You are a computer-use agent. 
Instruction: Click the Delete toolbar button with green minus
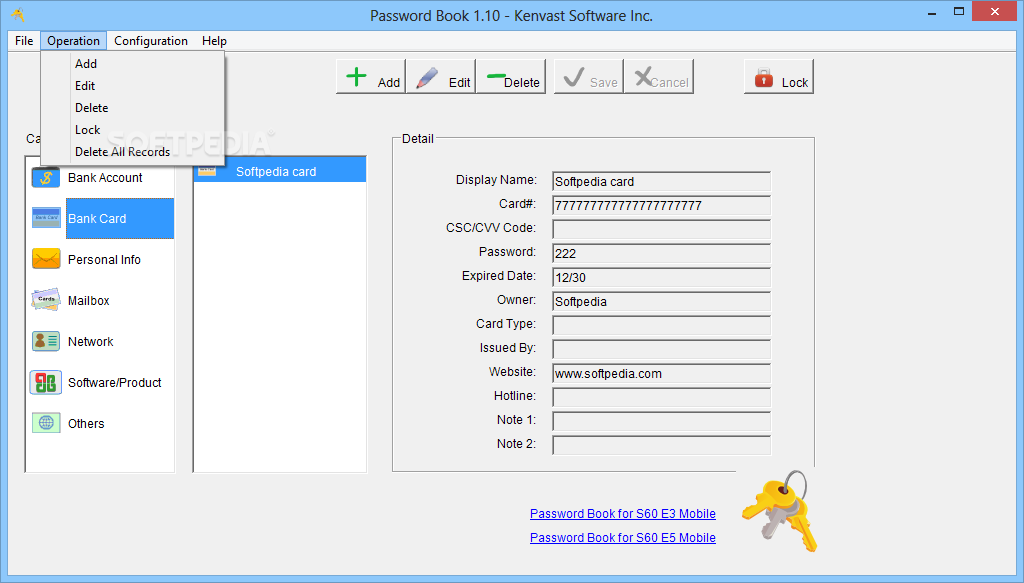click(x=511, y=77)
